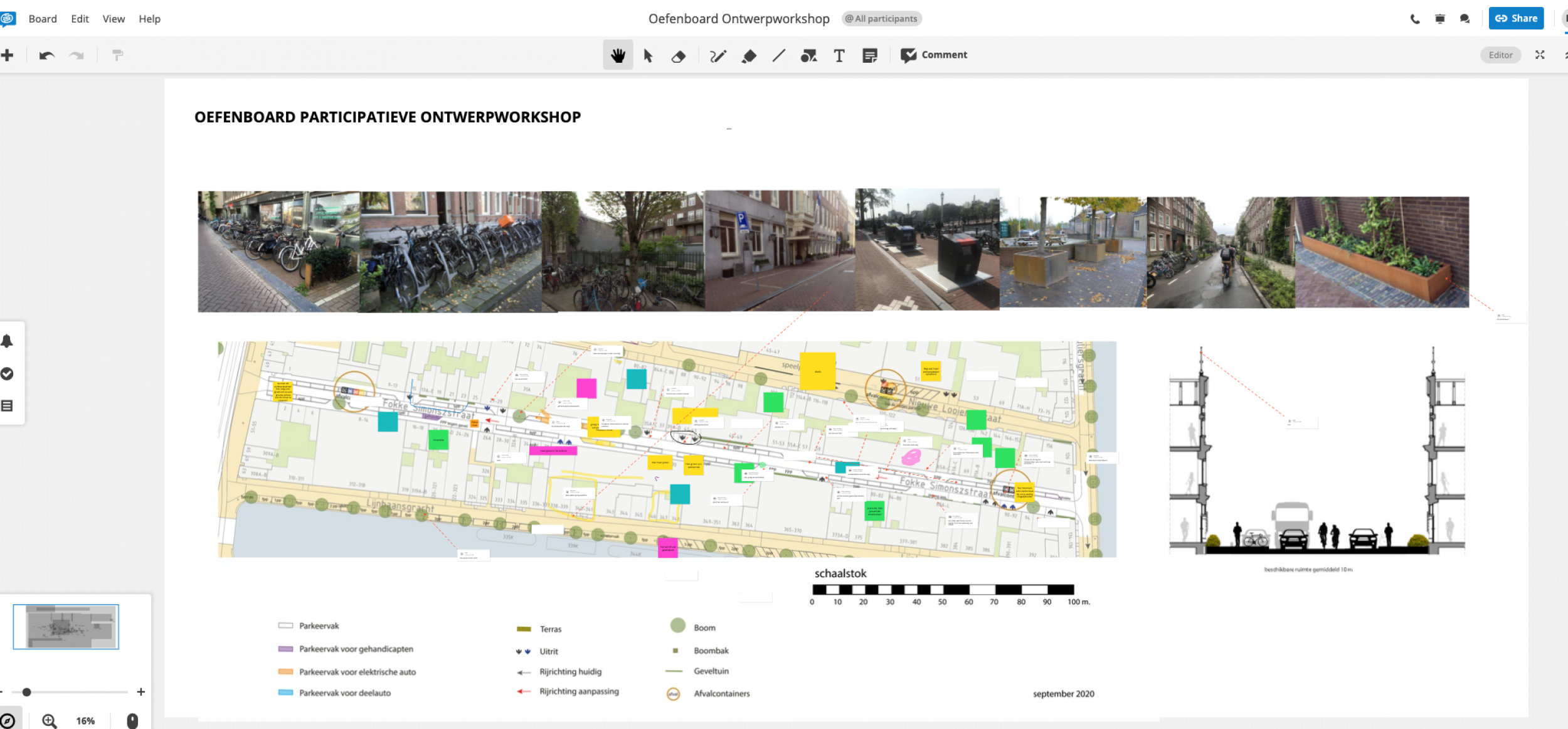Click the Share button
The height and width of the screenshot is (729, 1568).
point(1516,18)
